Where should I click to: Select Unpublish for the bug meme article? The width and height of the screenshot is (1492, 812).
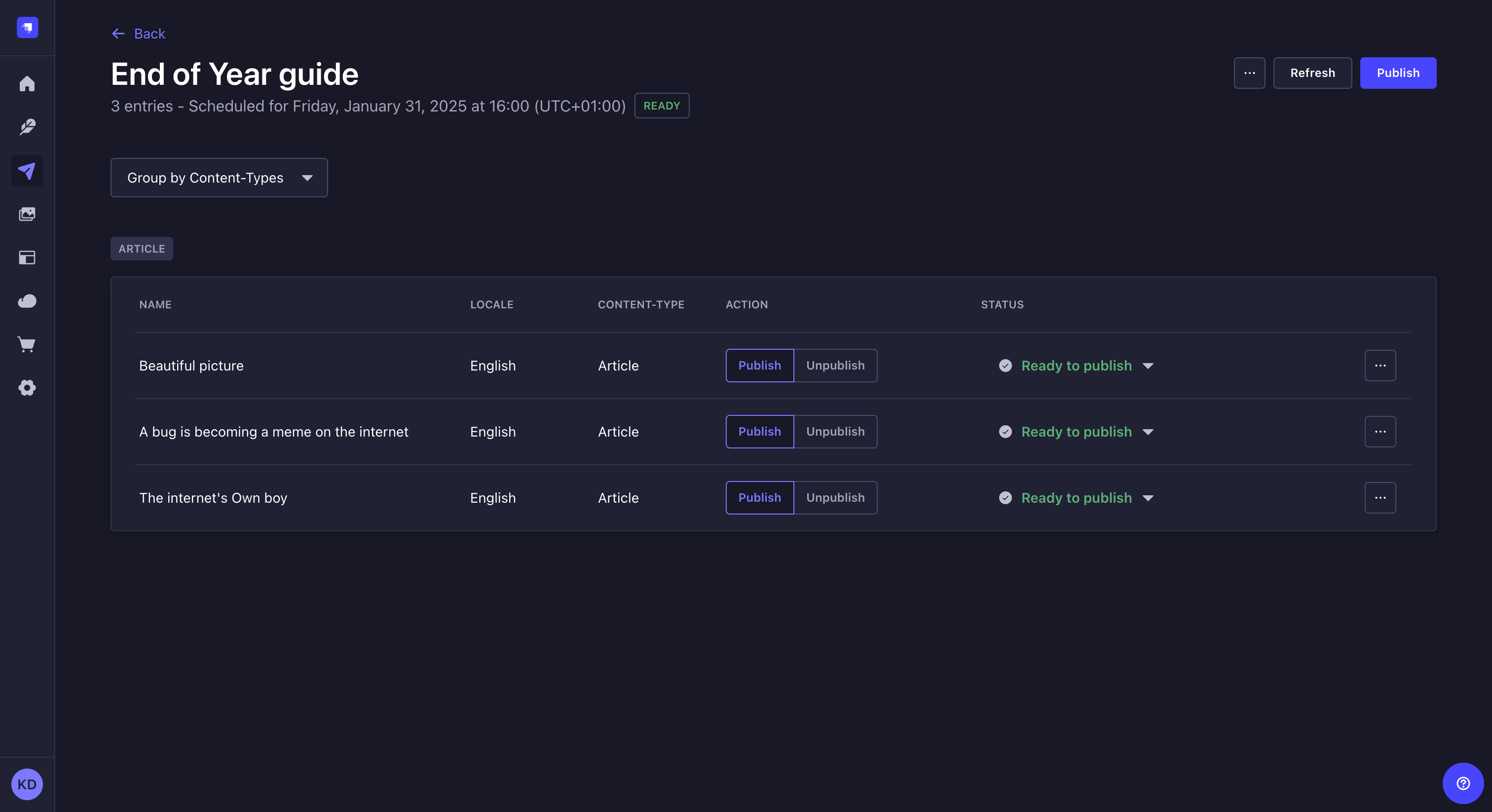pos(835,432)
